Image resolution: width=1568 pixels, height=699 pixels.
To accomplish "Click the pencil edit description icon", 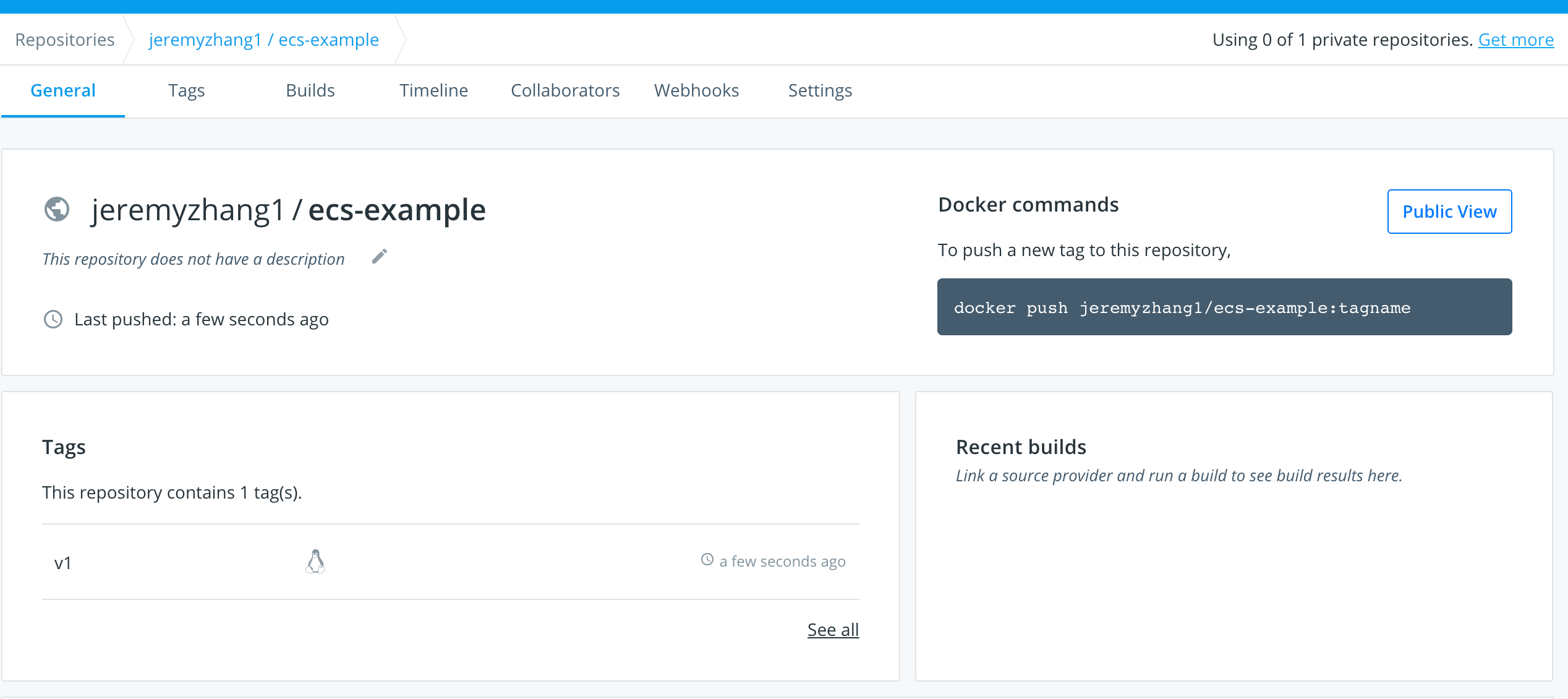I will pyautogui.click(x=380, y=256).
